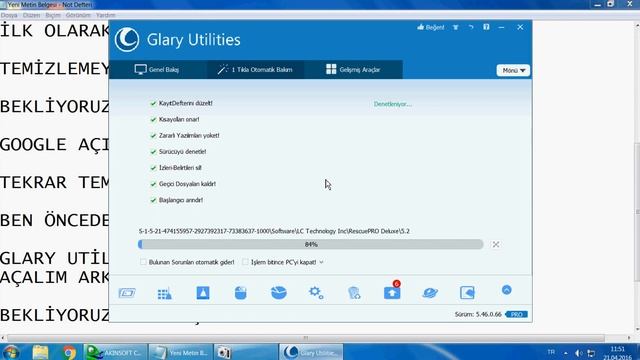The width and height of the screenshot is (640, 360).
Task: Open Düzen menu in Notepad
Action: 31,15
